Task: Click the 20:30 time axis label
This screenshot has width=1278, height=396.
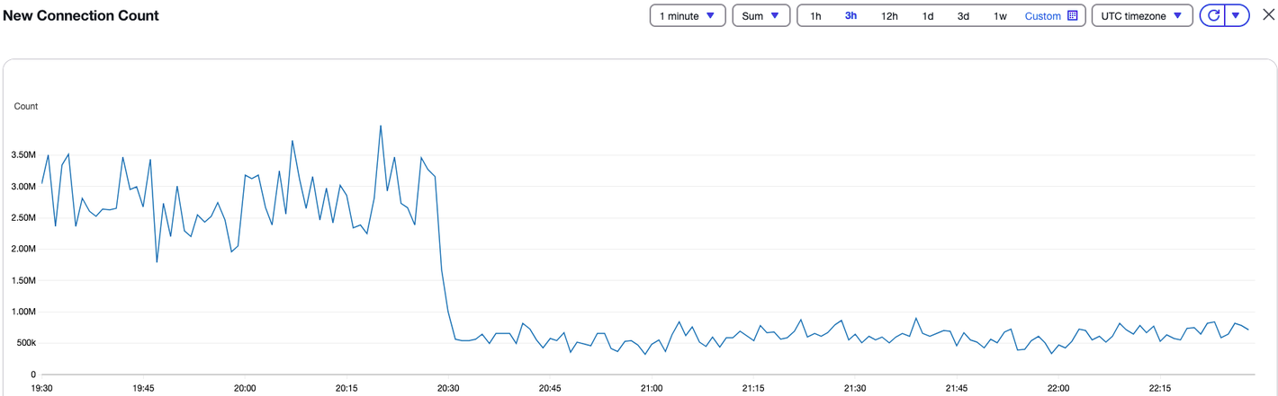Action: pyautogui.click(x=448, y=388)
